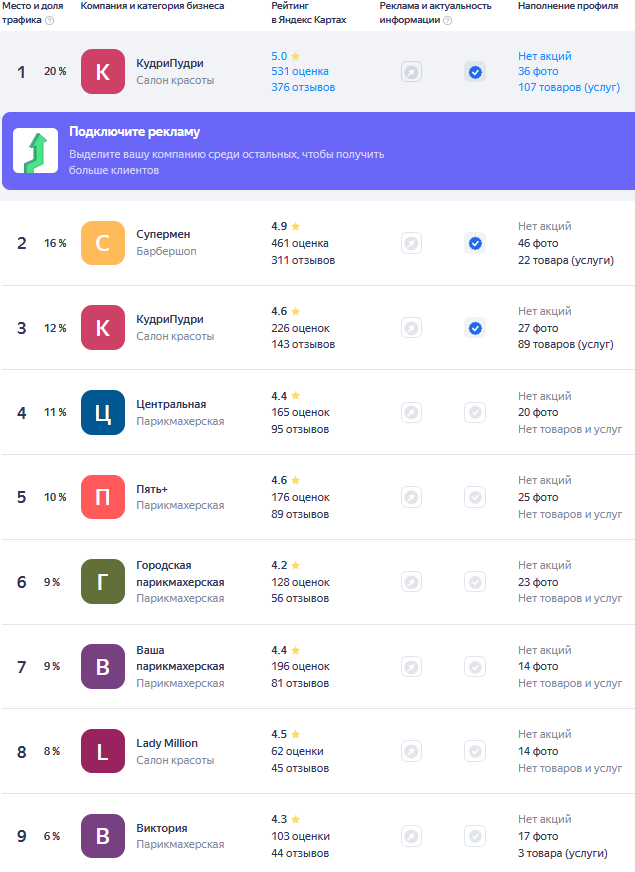Click the blue "Ц" avatar of Центральная
This screenshot has width=635, height=872.
point(103,412)
